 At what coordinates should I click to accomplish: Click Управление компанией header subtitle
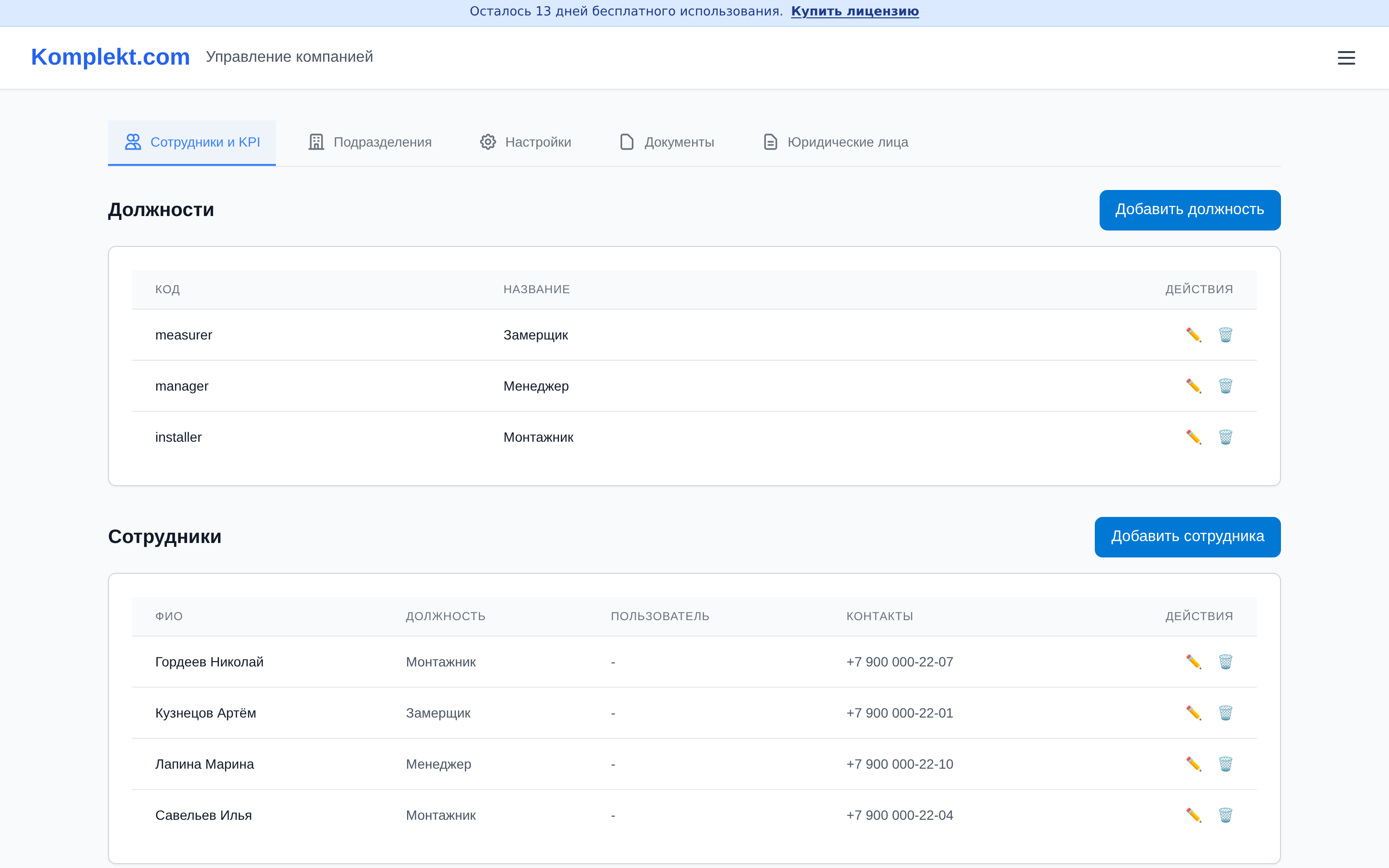[289, 57]
